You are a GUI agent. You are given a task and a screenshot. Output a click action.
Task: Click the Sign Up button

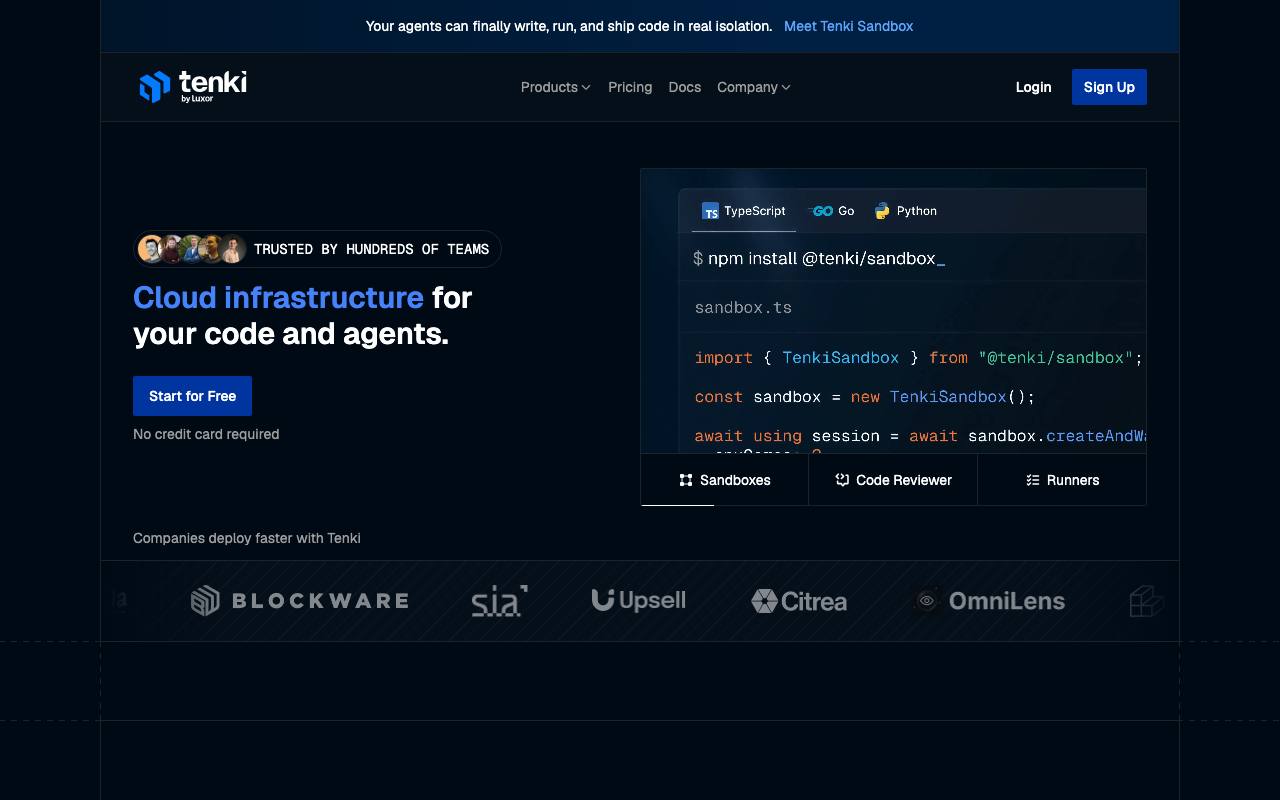pyautogui.click(x=1109, y=87)
